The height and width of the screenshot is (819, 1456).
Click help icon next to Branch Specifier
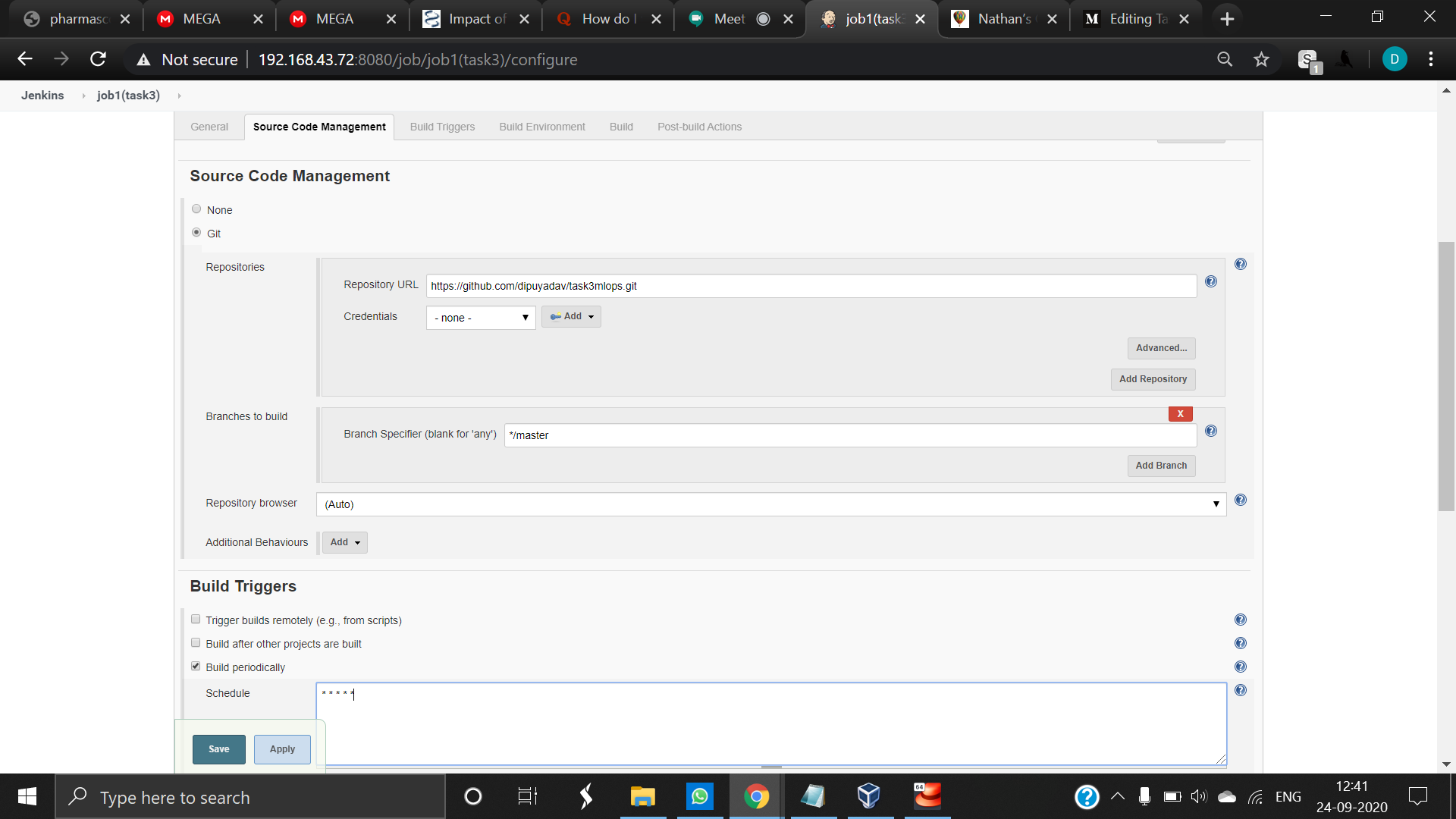click(1210, 431)
